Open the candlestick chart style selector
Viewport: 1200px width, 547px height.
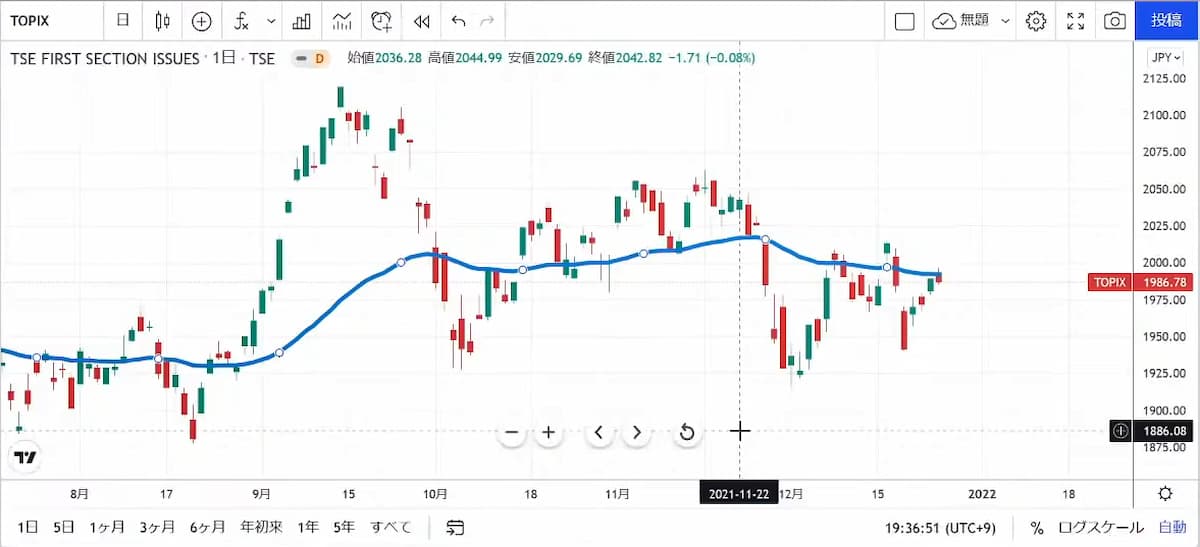pos(163,20)
